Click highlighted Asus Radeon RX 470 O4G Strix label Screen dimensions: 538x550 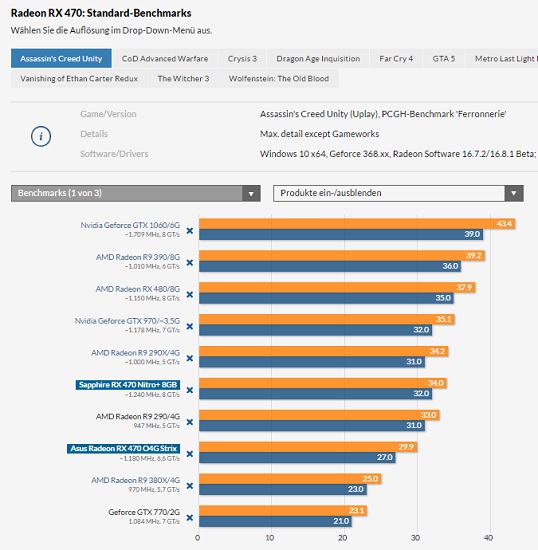pos(123,449)
